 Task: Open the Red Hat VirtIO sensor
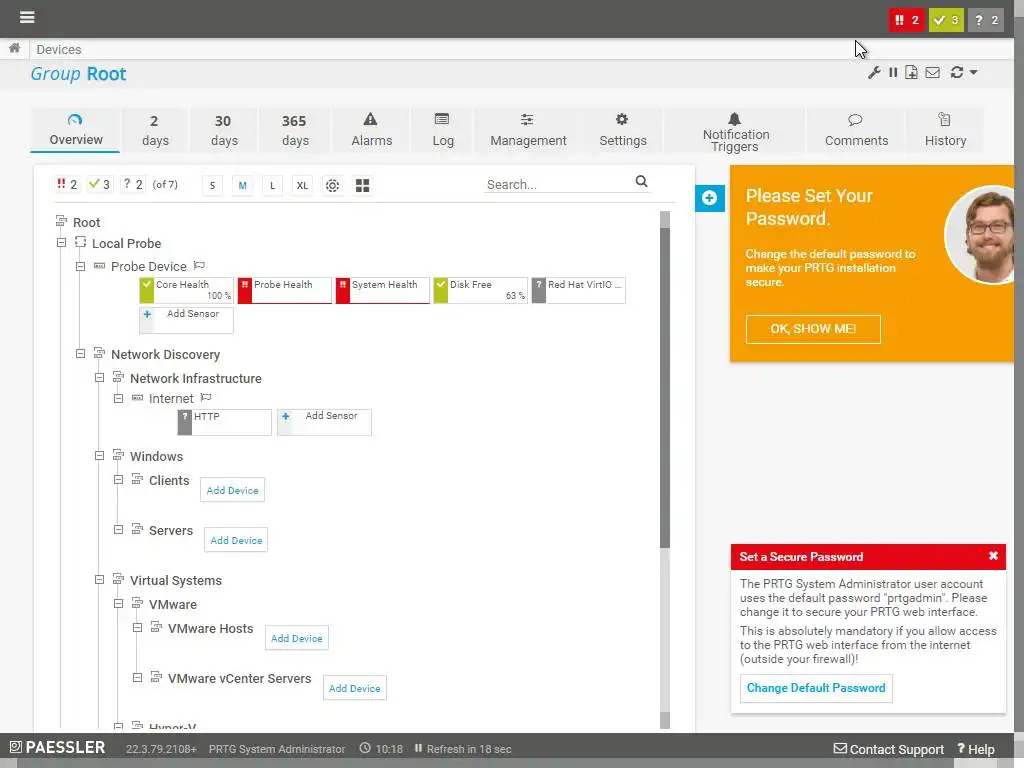579,291
